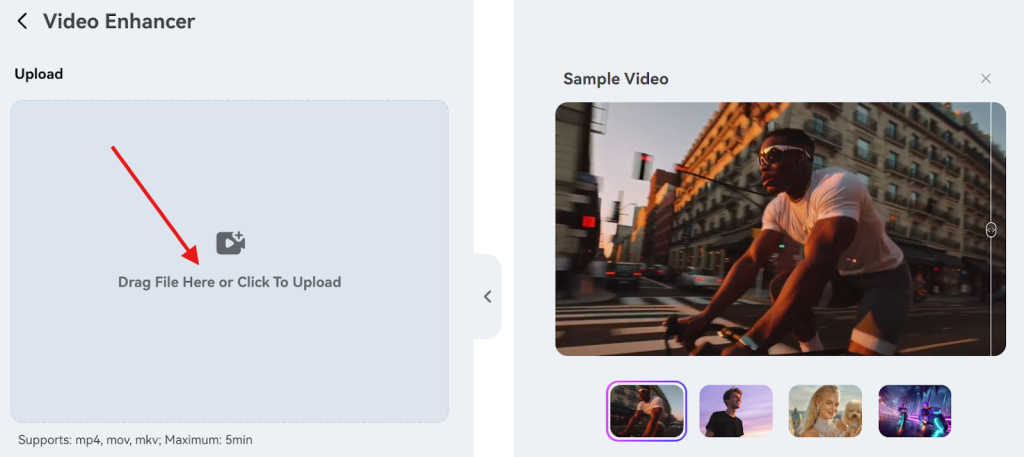Click the 'Video Enhancer' page title
The height and width of the screenshot is (457, 1024).
[x=118, y=21]
